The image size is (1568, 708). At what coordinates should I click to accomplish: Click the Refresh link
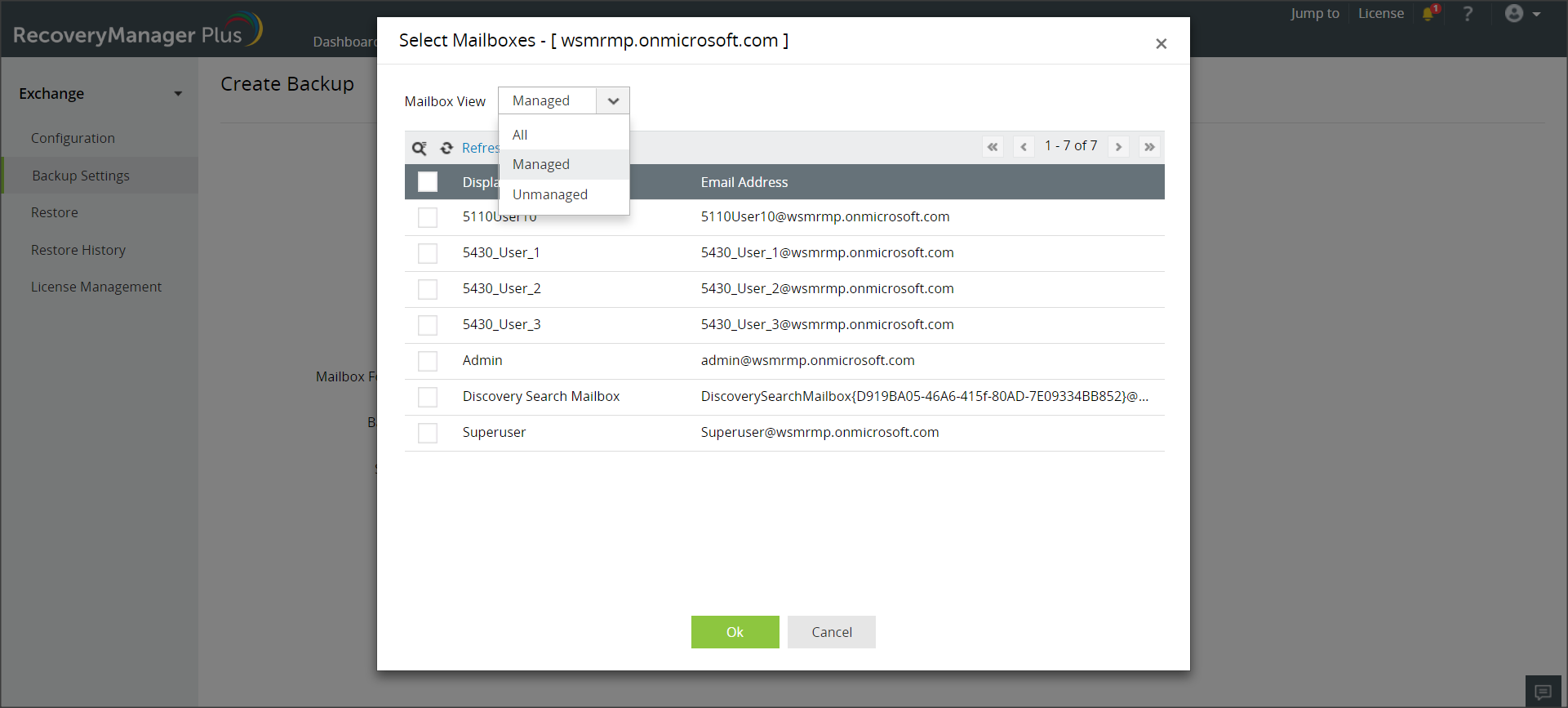click(x=480, y=148)
